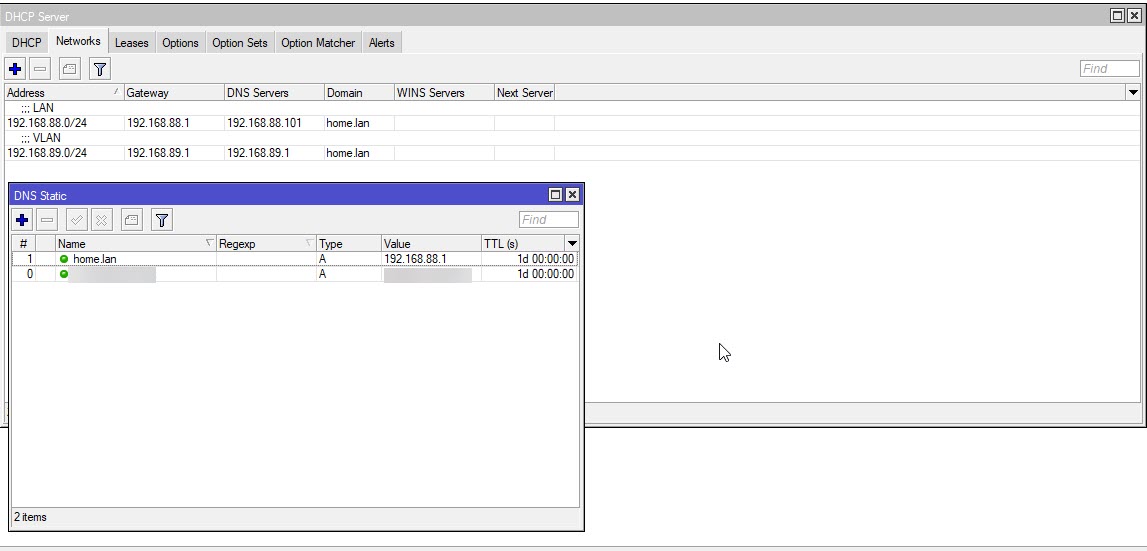
Task: Click the green status dot of entry 0
Action: click(64, 274)
